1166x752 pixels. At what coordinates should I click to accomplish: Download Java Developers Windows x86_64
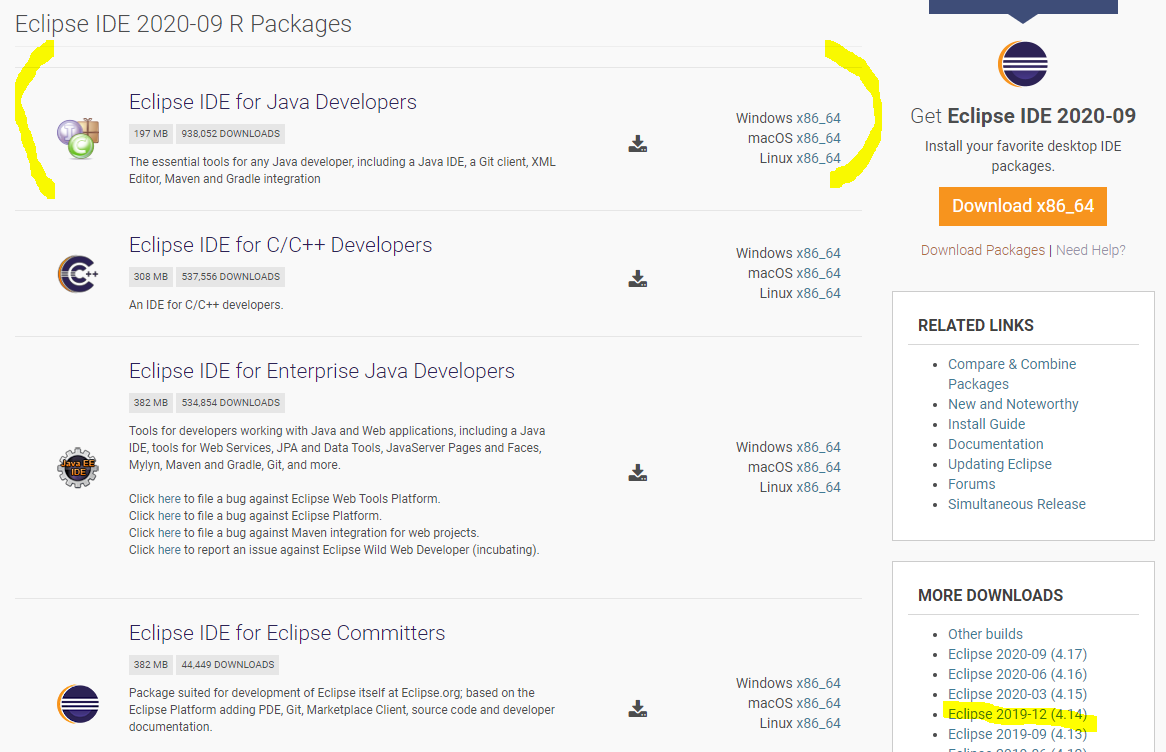818,118
